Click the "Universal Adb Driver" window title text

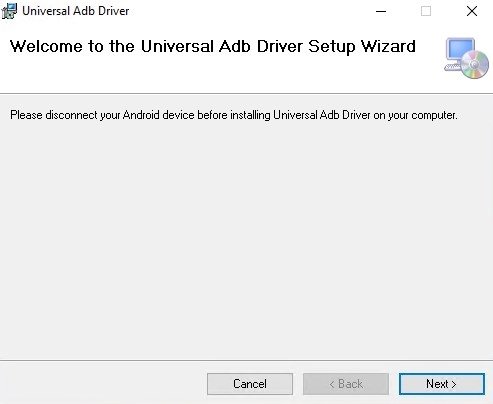click(x=76, y=11)
